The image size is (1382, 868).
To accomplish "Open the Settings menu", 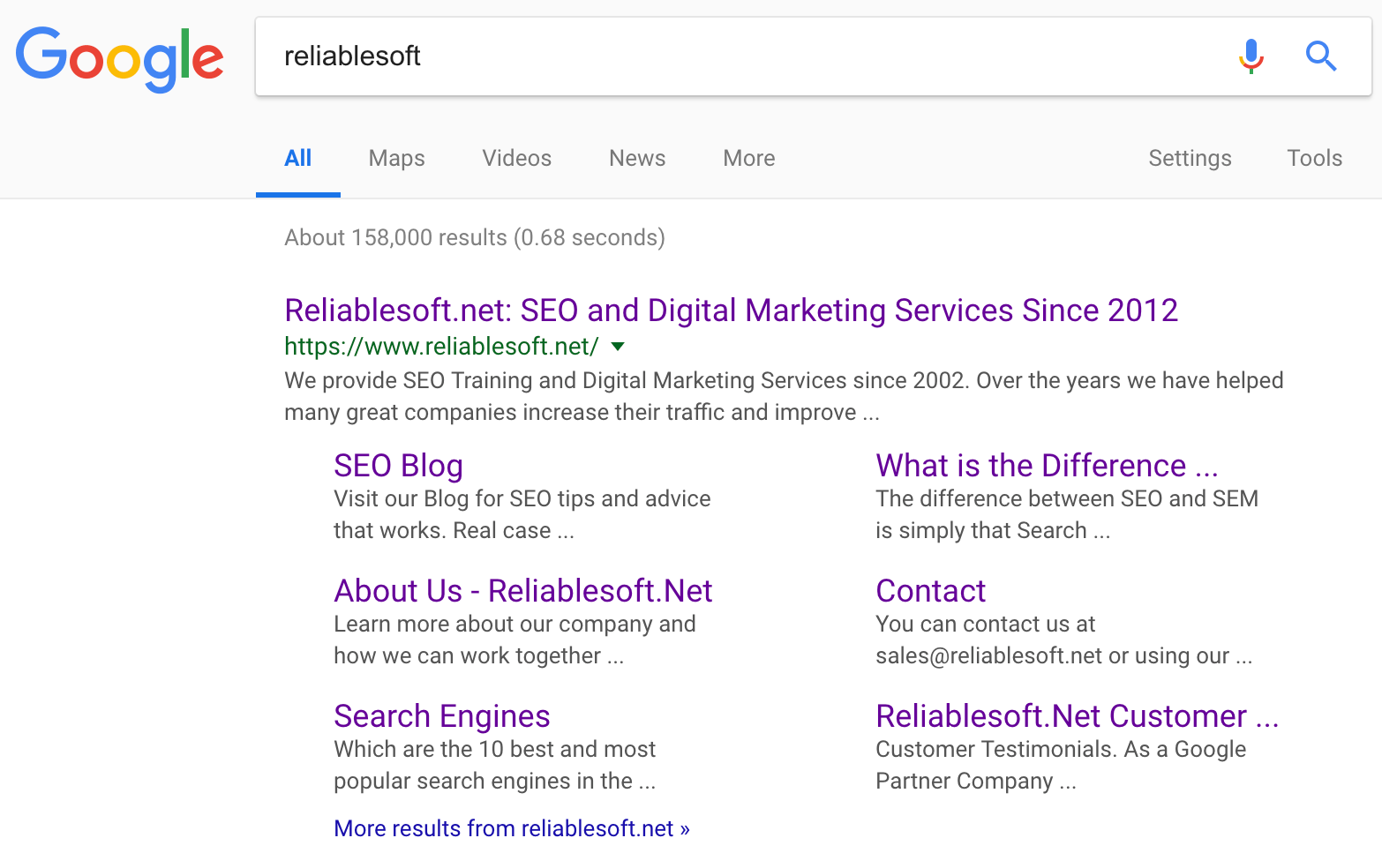I will click(x=1189, y=158).
